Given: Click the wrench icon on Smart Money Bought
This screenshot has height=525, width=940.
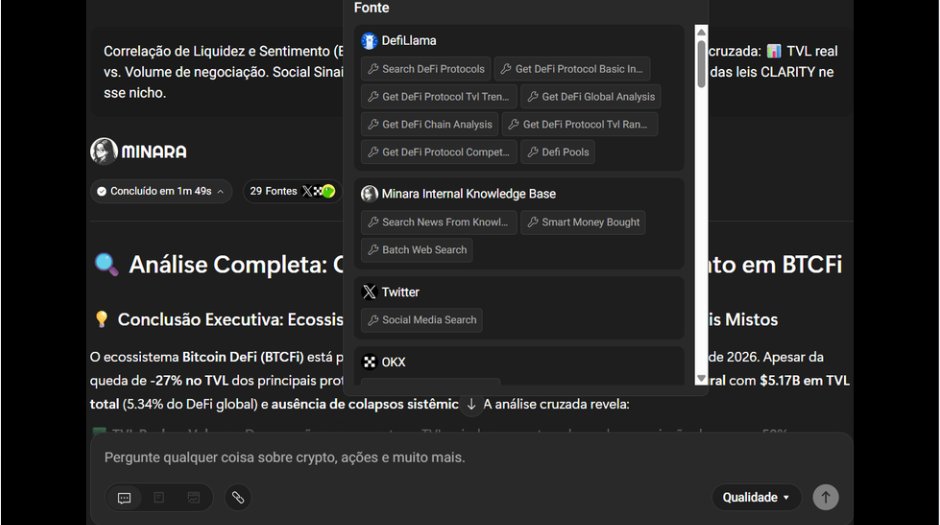Looking at the screenshot, I should click(533, 222).
